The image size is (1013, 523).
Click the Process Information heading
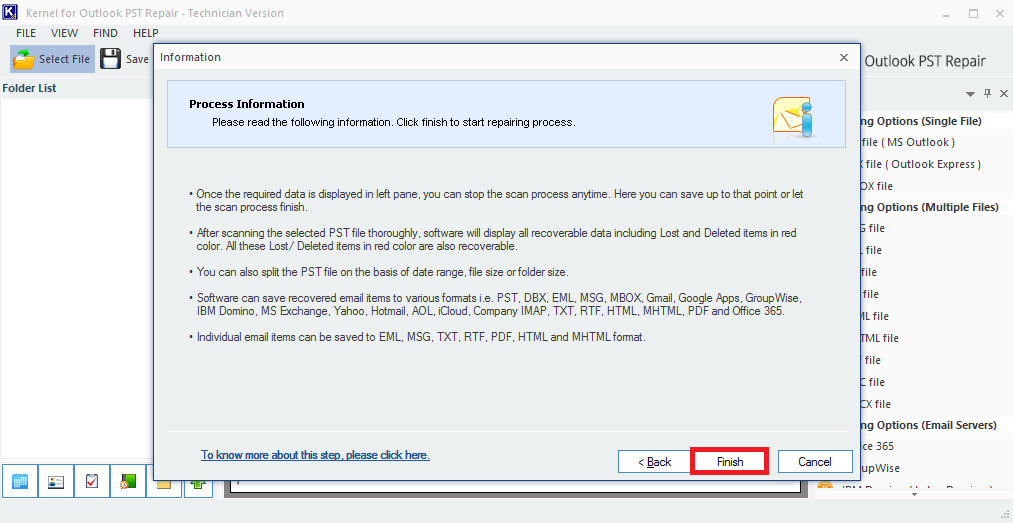pos(247,104)
